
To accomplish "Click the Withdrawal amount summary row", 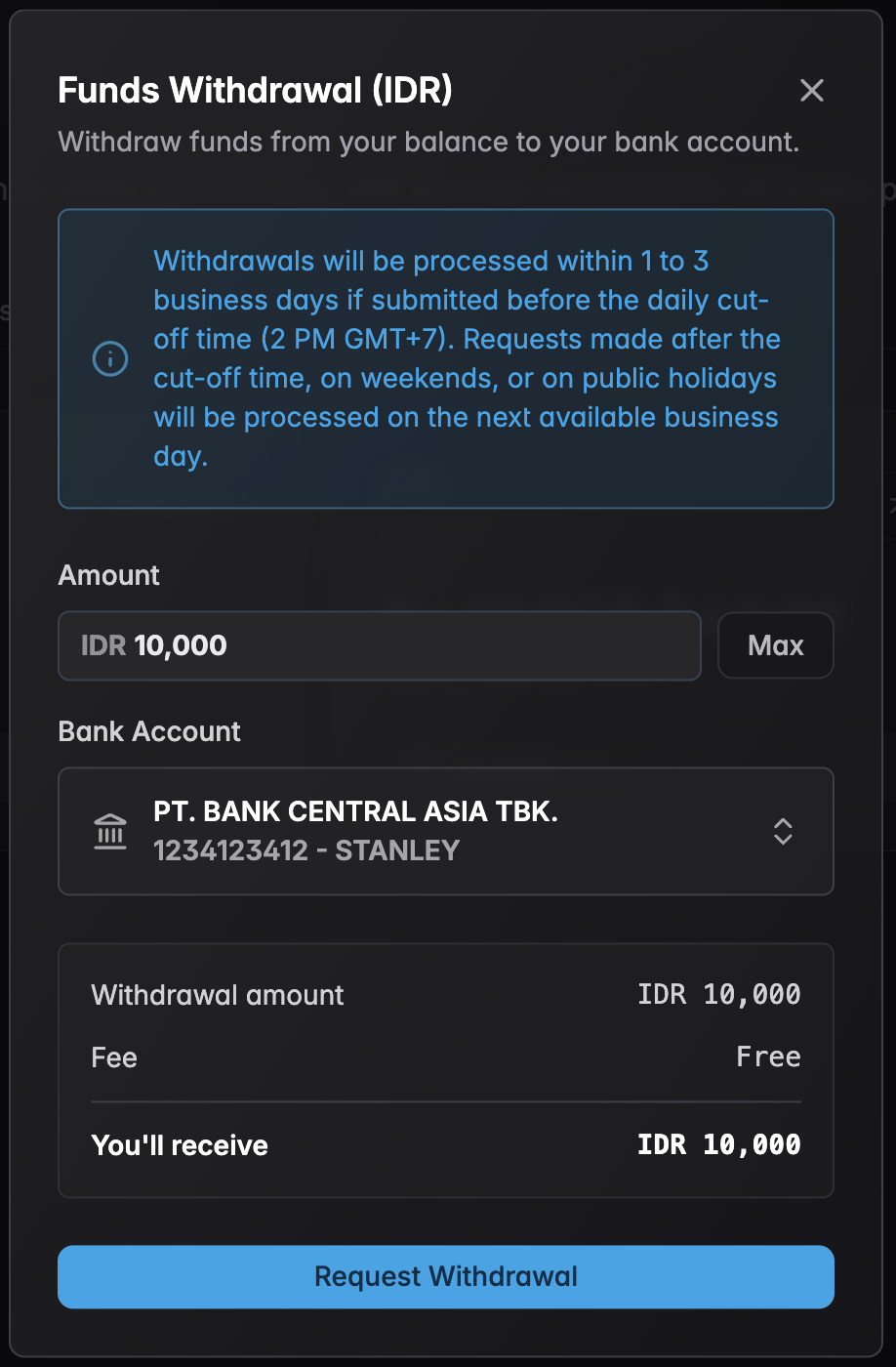I will 446,994.
